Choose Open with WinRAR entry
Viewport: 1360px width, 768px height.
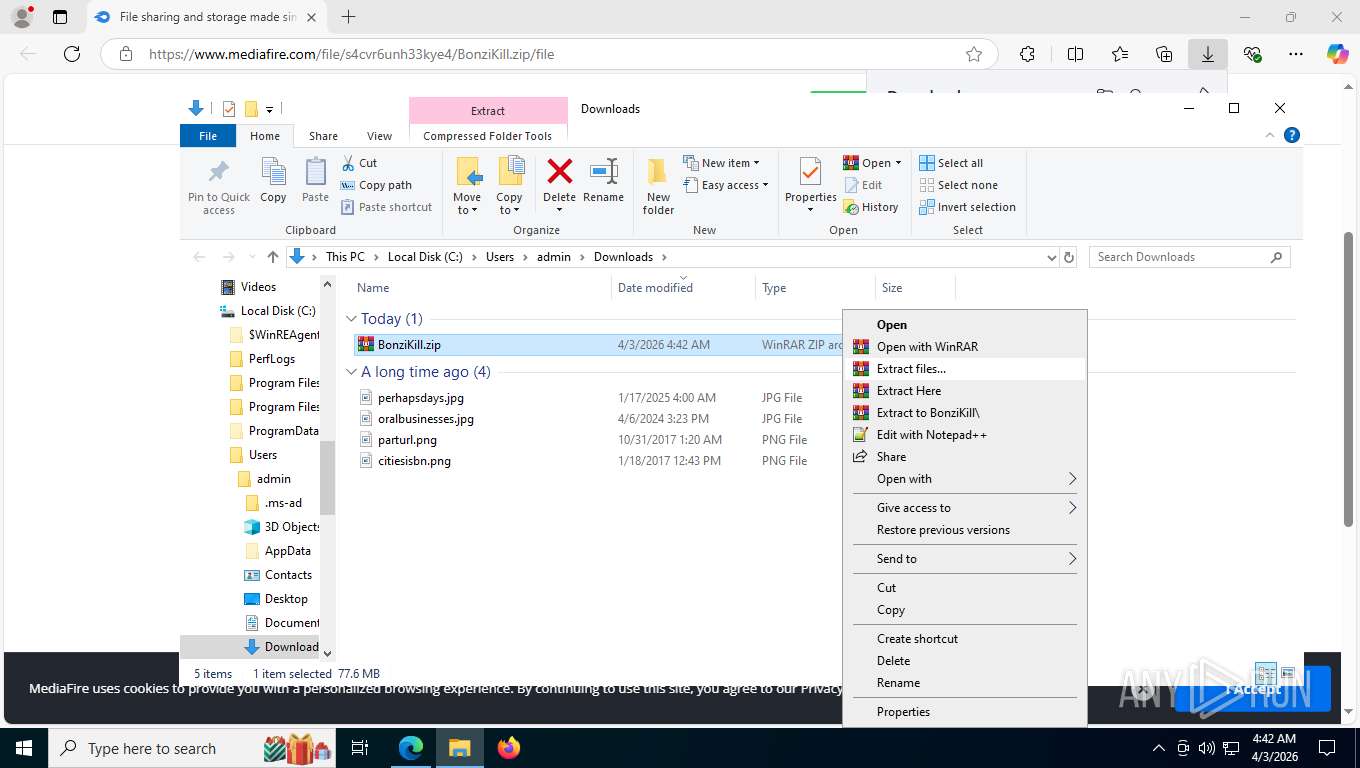pyautogui.click(x=965, y=347)
